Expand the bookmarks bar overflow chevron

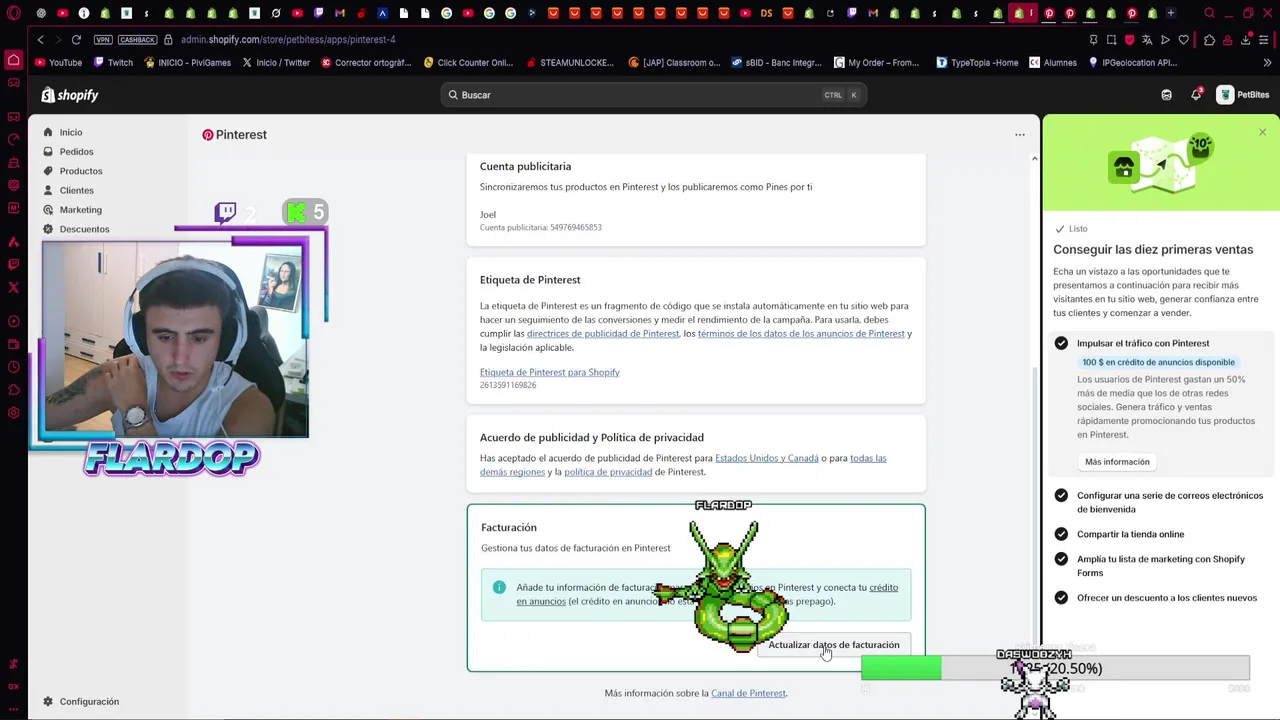[1267, 62]
